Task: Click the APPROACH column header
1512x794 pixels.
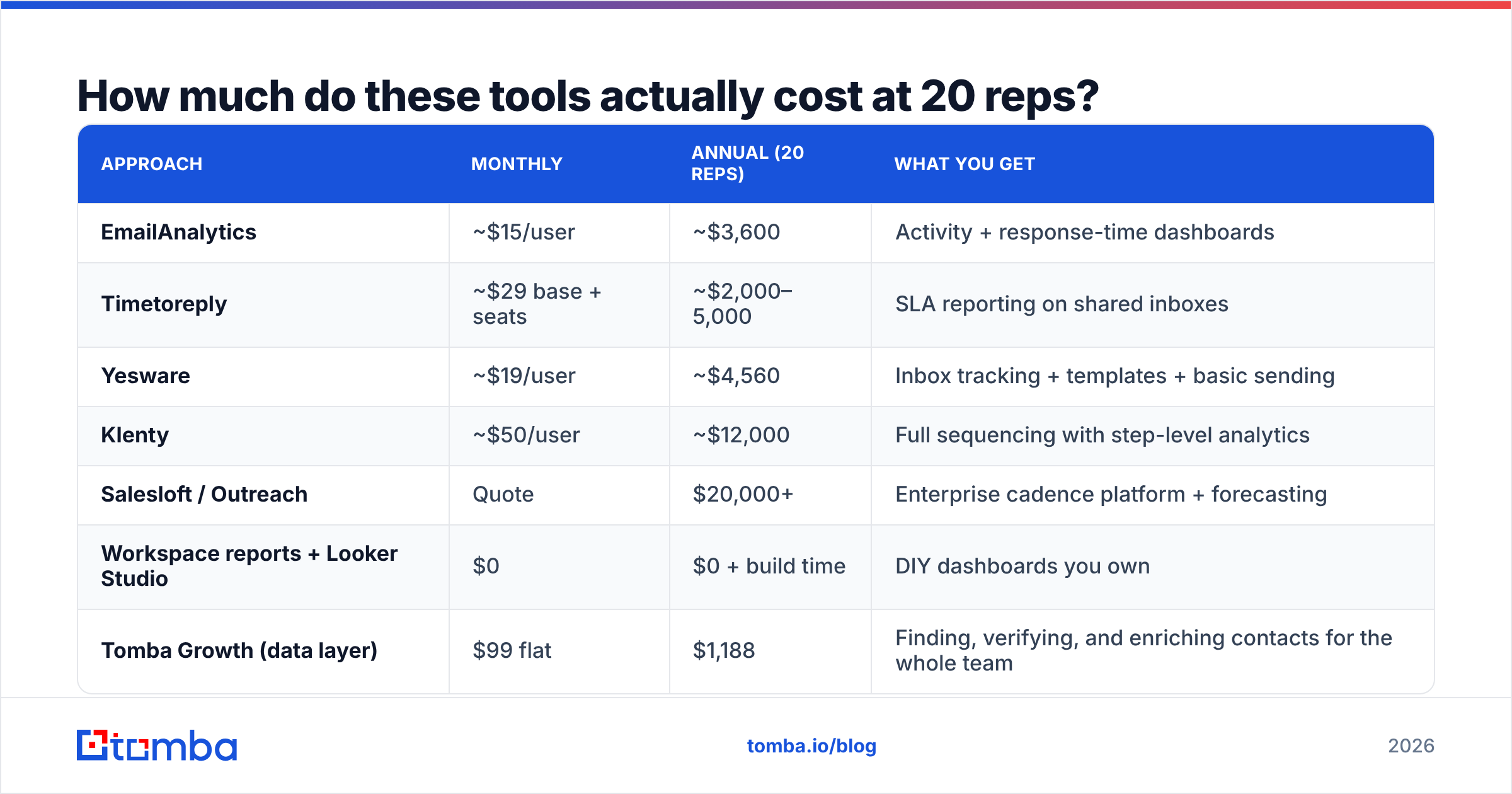Action: [152, 164]
